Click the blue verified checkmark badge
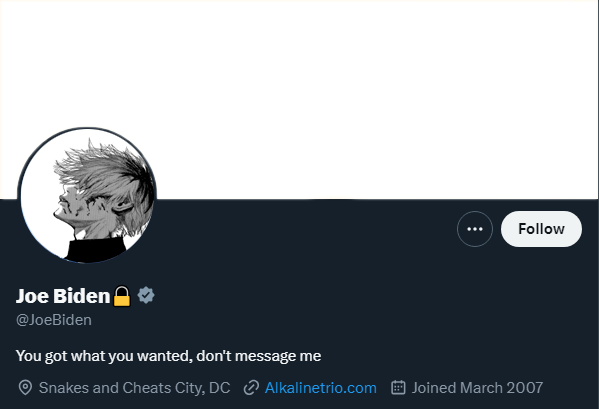This screenshot has width=599, height=409. tap(146, 295)
